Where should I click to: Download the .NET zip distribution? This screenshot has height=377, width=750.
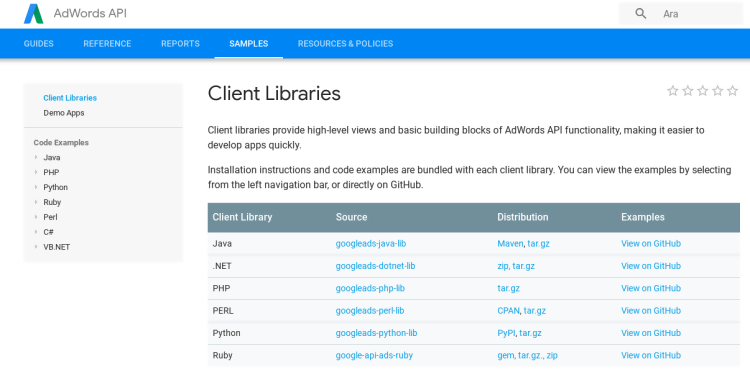[503, 266]
